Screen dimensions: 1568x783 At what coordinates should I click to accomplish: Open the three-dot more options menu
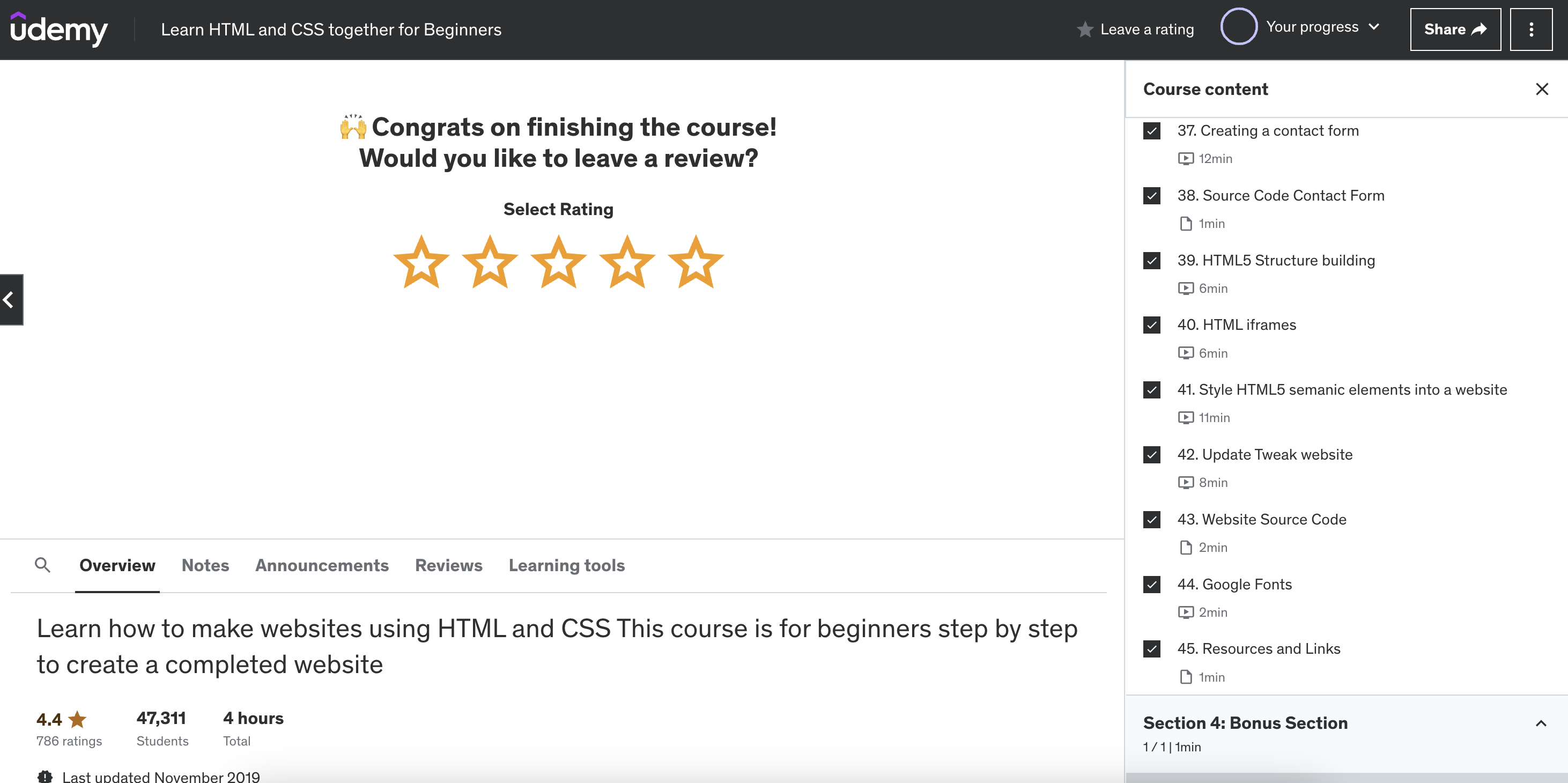1530,29
